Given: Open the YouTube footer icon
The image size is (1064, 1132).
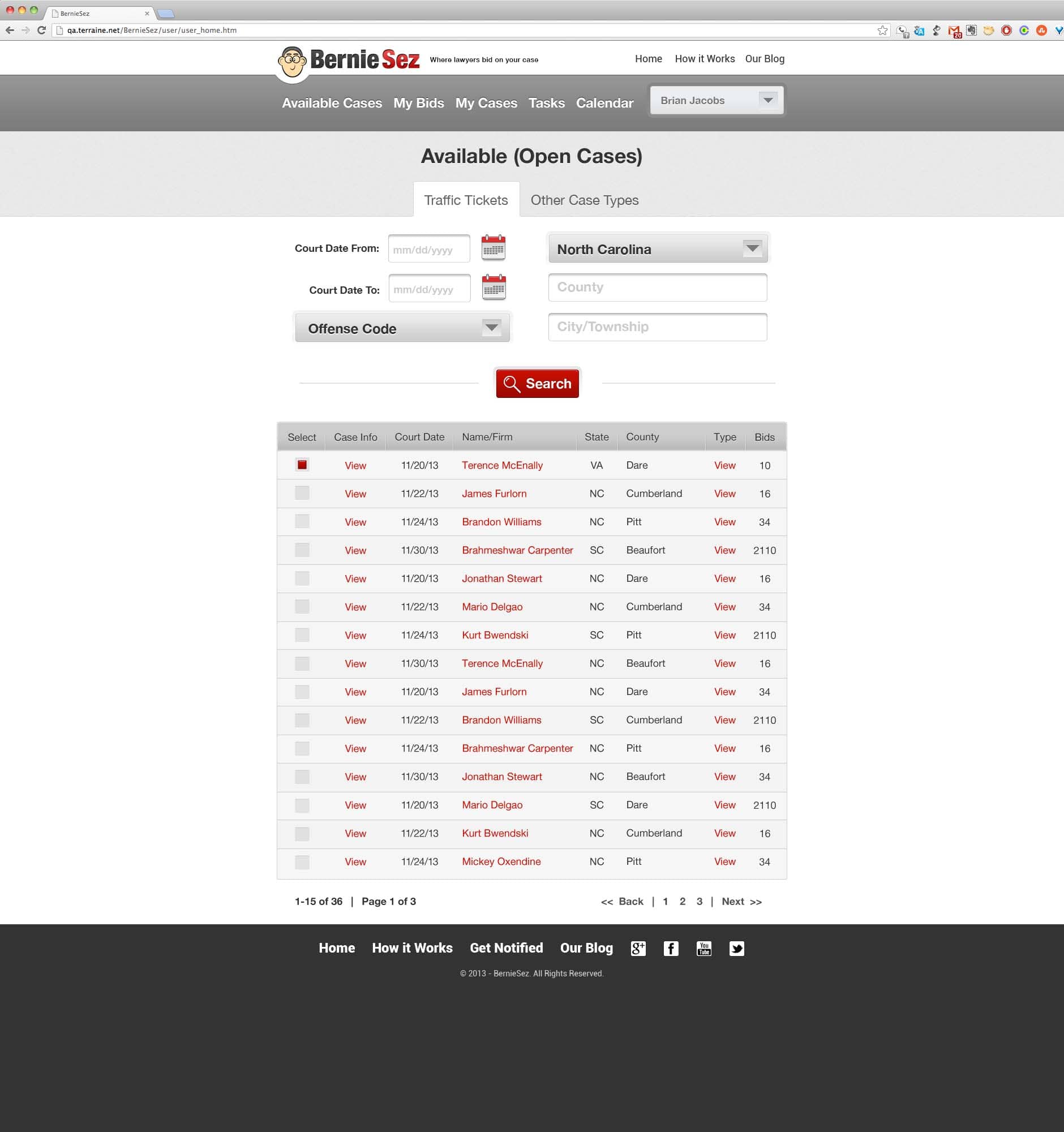Looking at the screenshot, I should (703, 948).
